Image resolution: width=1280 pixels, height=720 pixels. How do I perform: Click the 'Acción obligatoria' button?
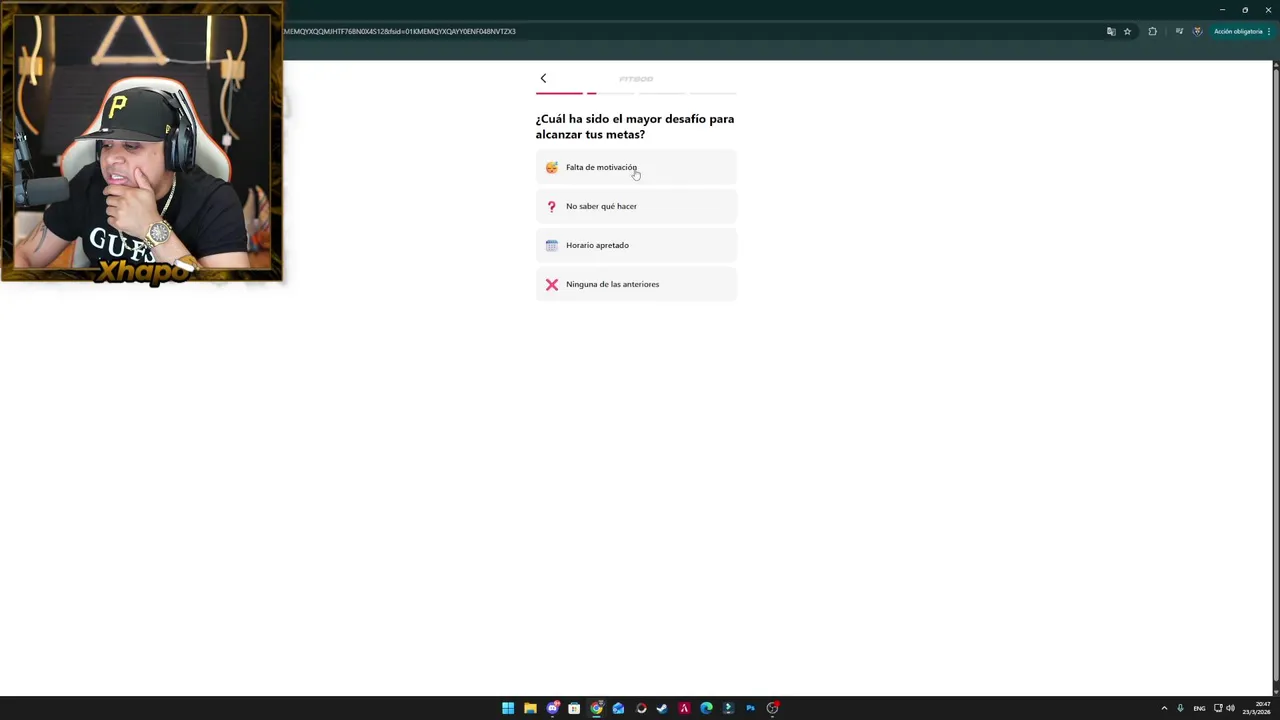pyautogui.click(x=1238, y=31)
